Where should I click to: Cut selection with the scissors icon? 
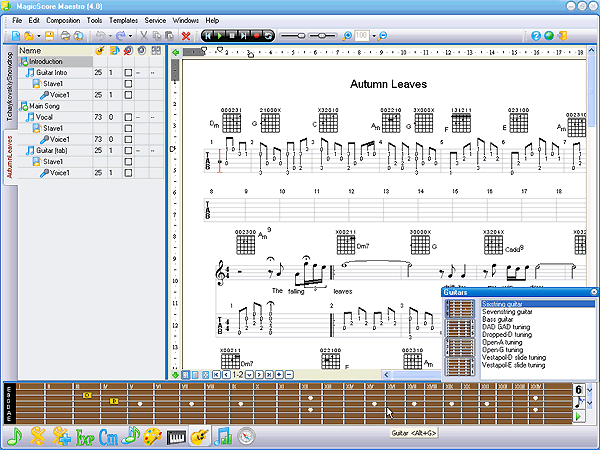(144, 36)
